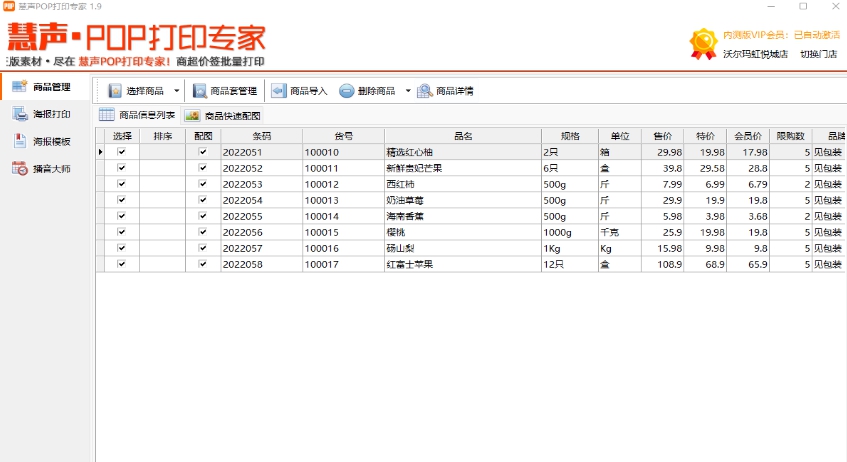Click the row selector arrow of first row
Image resolution: width=847 pixels, height=462 pixels.
100,152
